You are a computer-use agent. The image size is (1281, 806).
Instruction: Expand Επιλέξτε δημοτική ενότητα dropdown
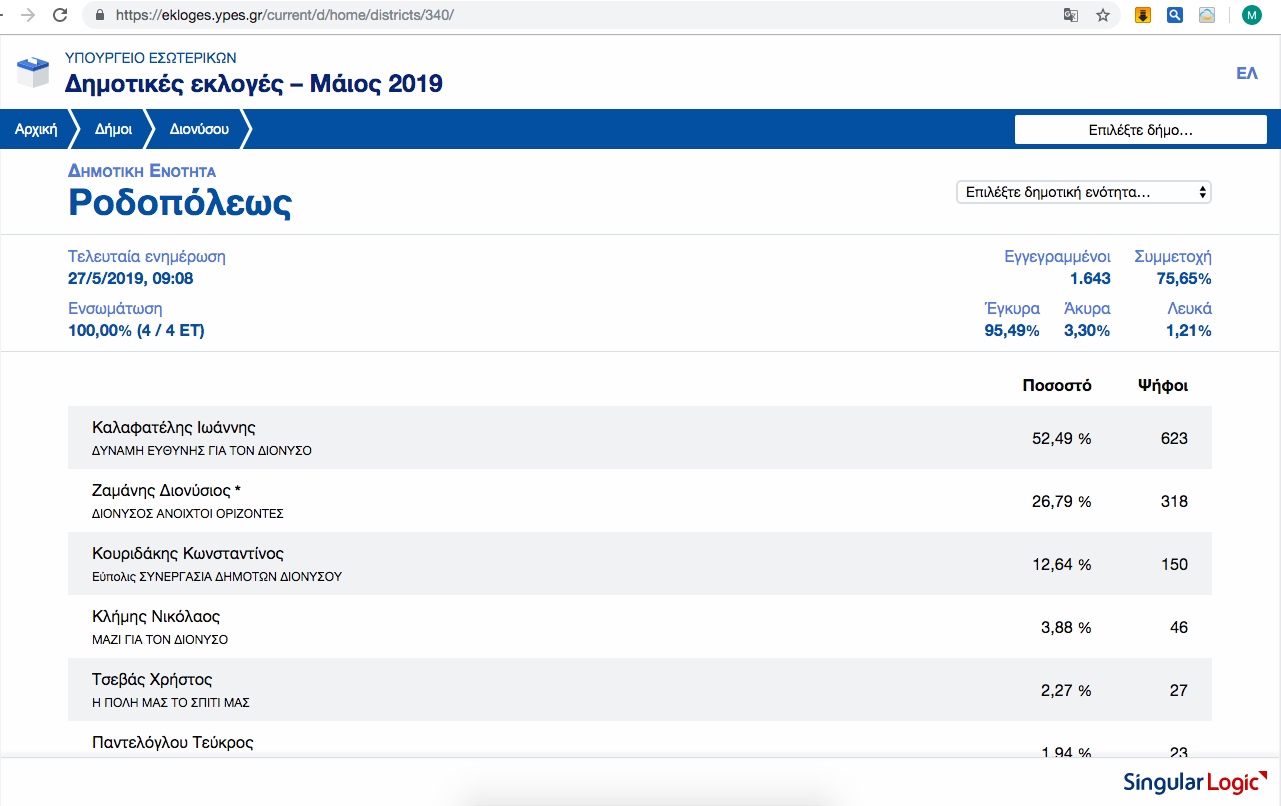pos(1084,192)
